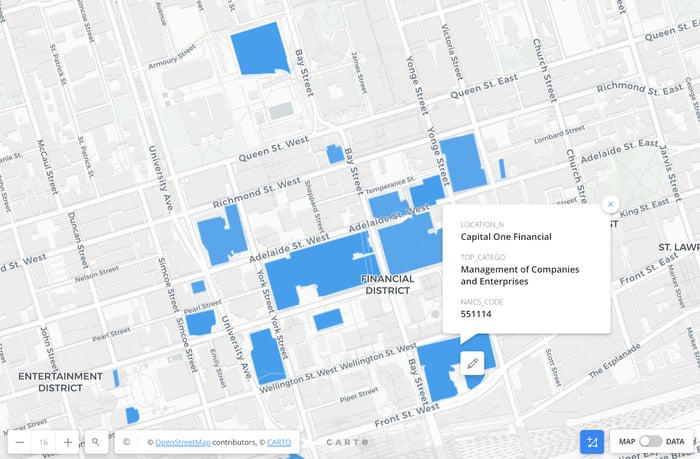
Task: Click the LOCATION_N field label
Action: [x=482, y=225]
